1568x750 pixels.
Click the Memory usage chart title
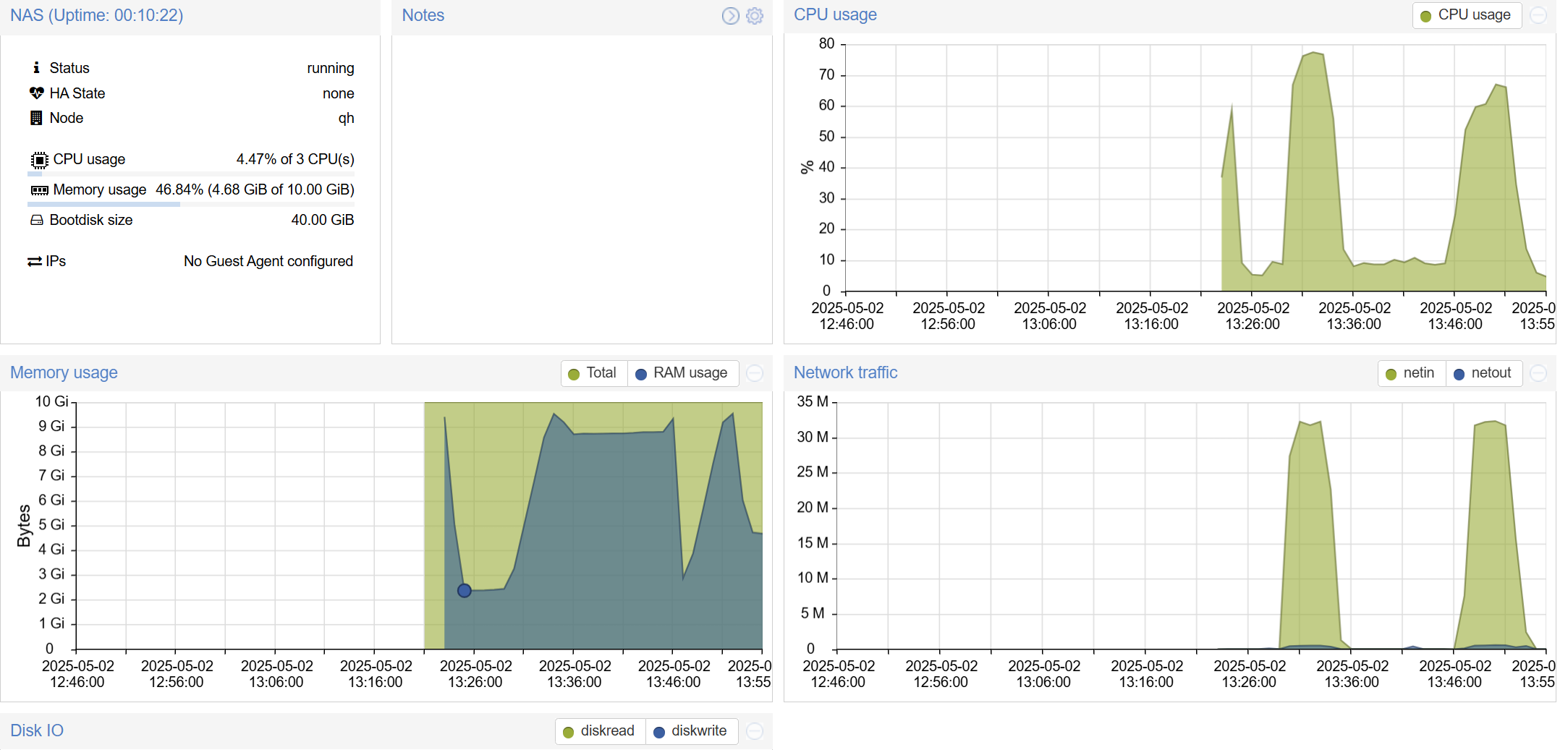pos(64,372)
